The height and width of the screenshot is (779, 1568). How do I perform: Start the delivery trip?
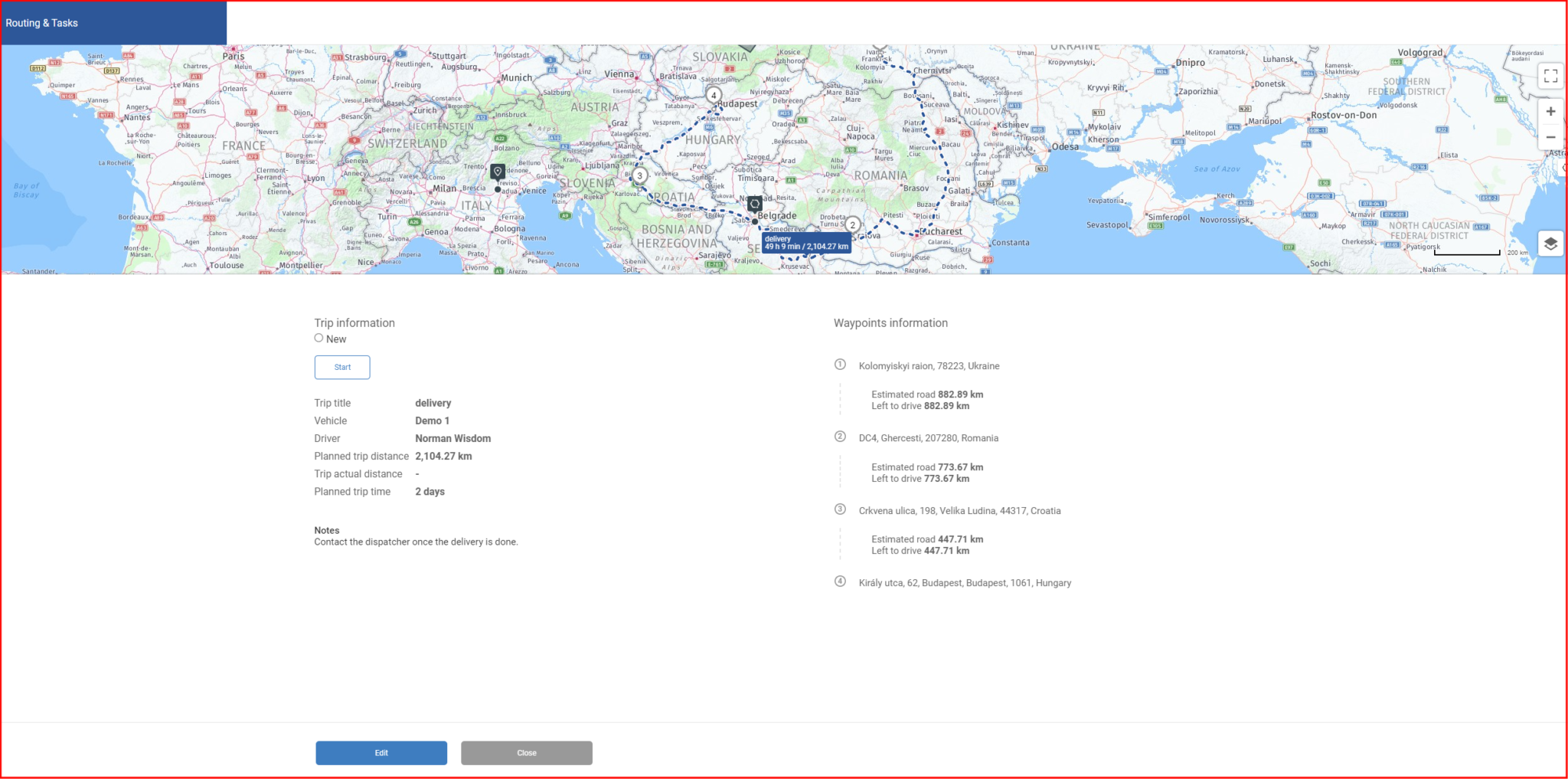click(x=342, y=367)
